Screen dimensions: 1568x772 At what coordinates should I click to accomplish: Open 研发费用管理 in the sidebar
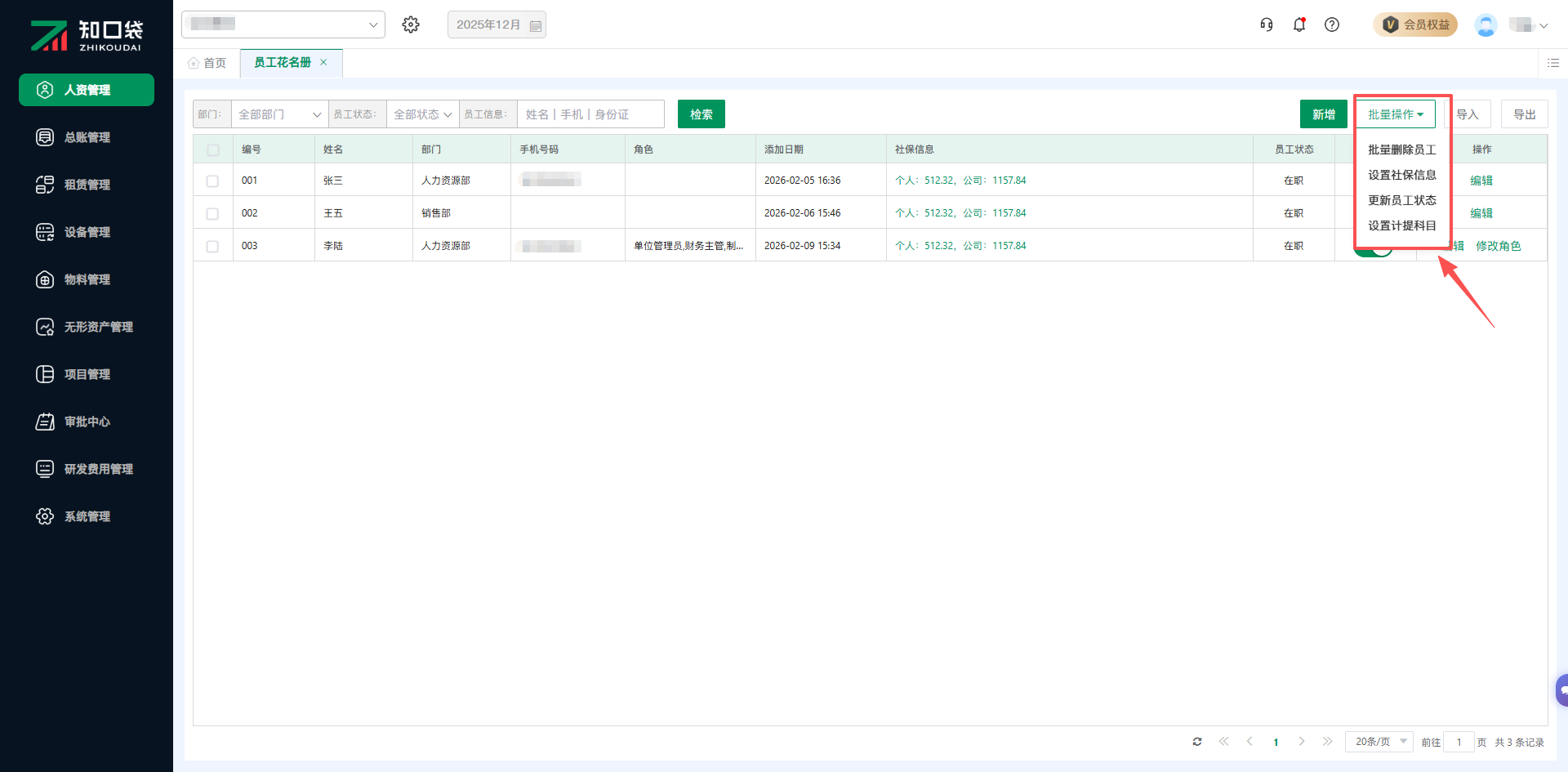pos(87,469)
